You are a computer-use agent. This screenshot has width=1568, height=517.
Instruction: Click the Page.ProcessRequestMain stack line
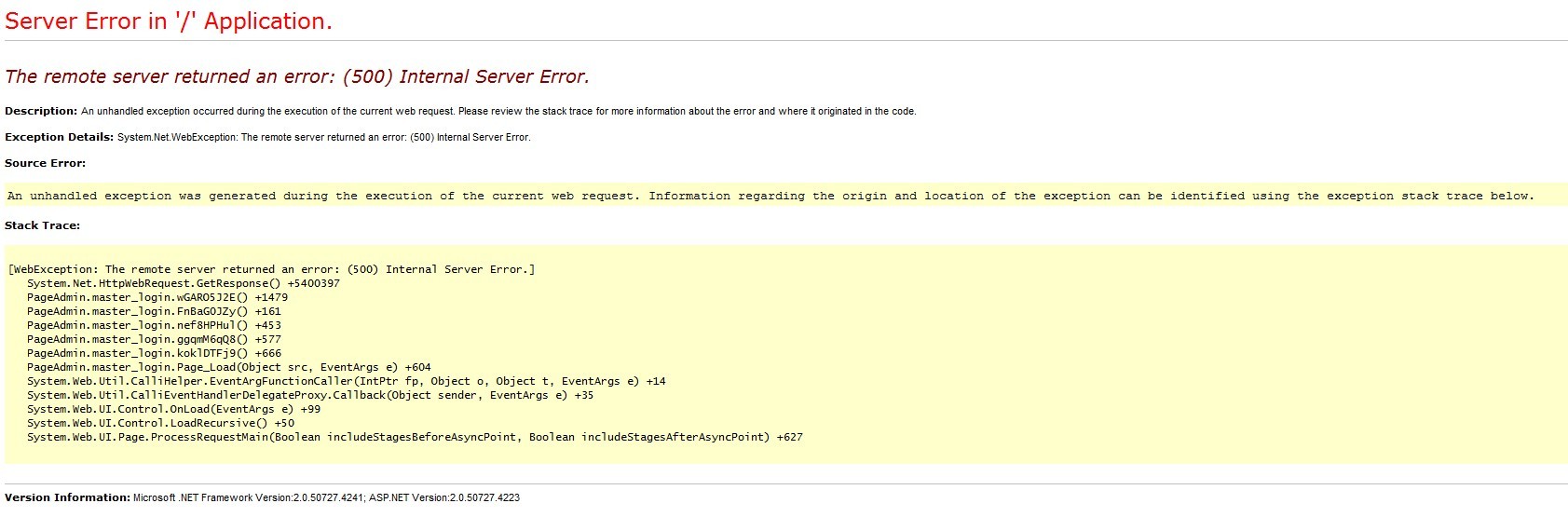tap(414, 437)
